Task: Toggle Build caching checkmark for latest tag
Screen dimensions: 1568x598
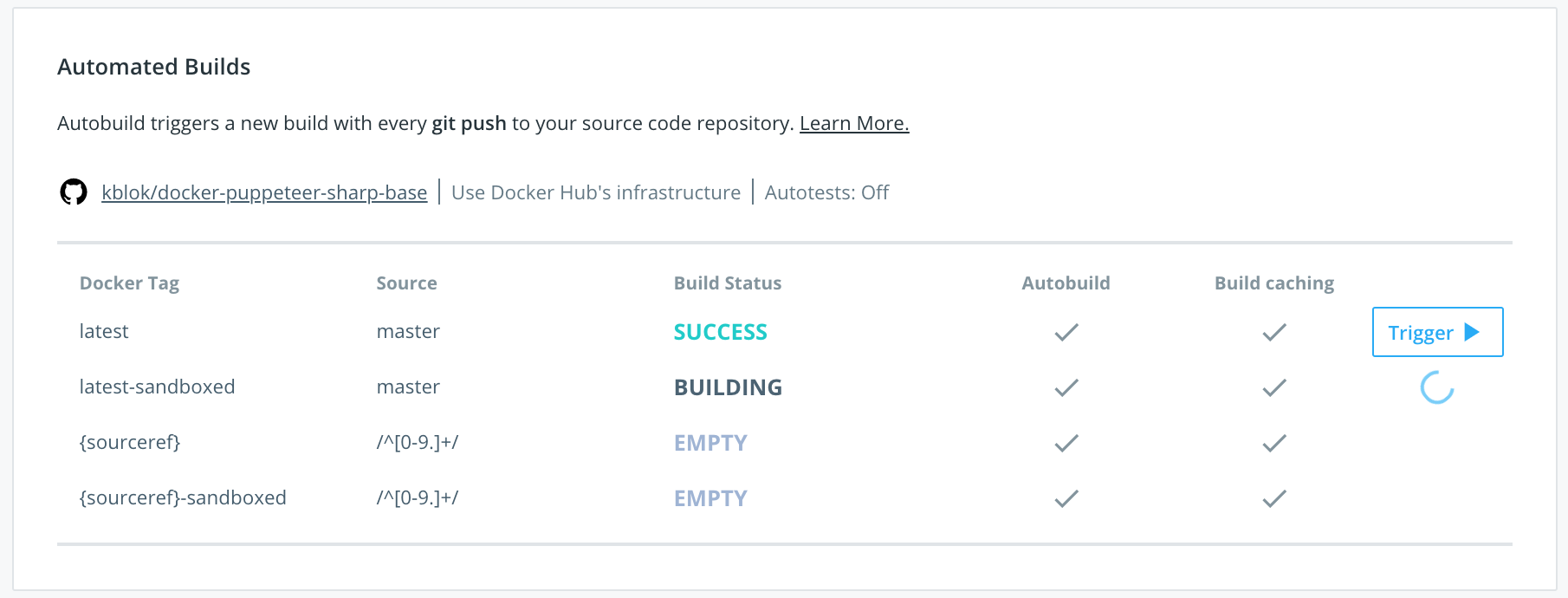Action: click(1273, 332)
